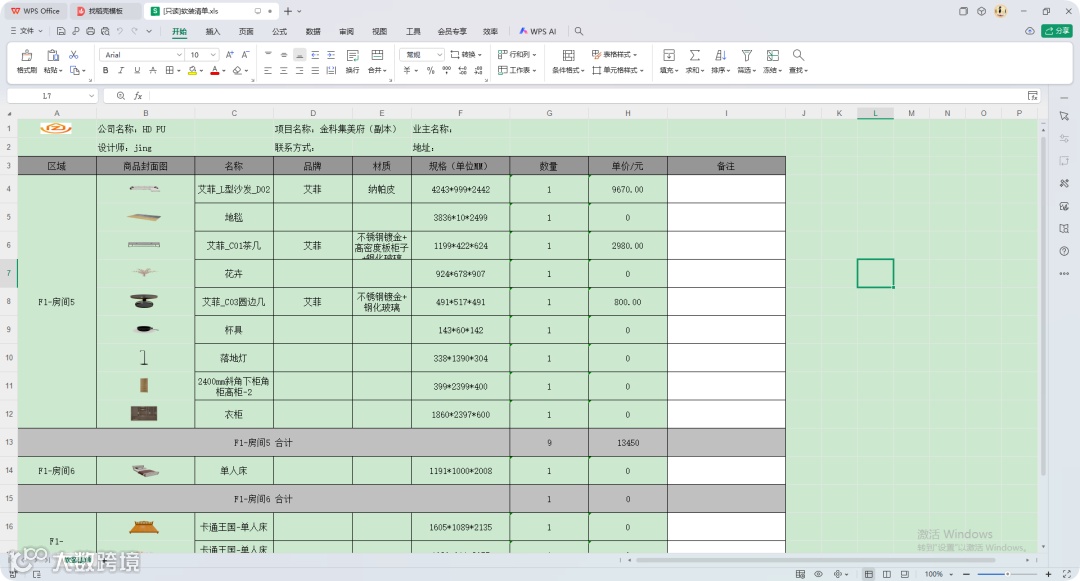Click the percent style icon
The height and width of the screenshot is (581, 1080).
[430, 70]
